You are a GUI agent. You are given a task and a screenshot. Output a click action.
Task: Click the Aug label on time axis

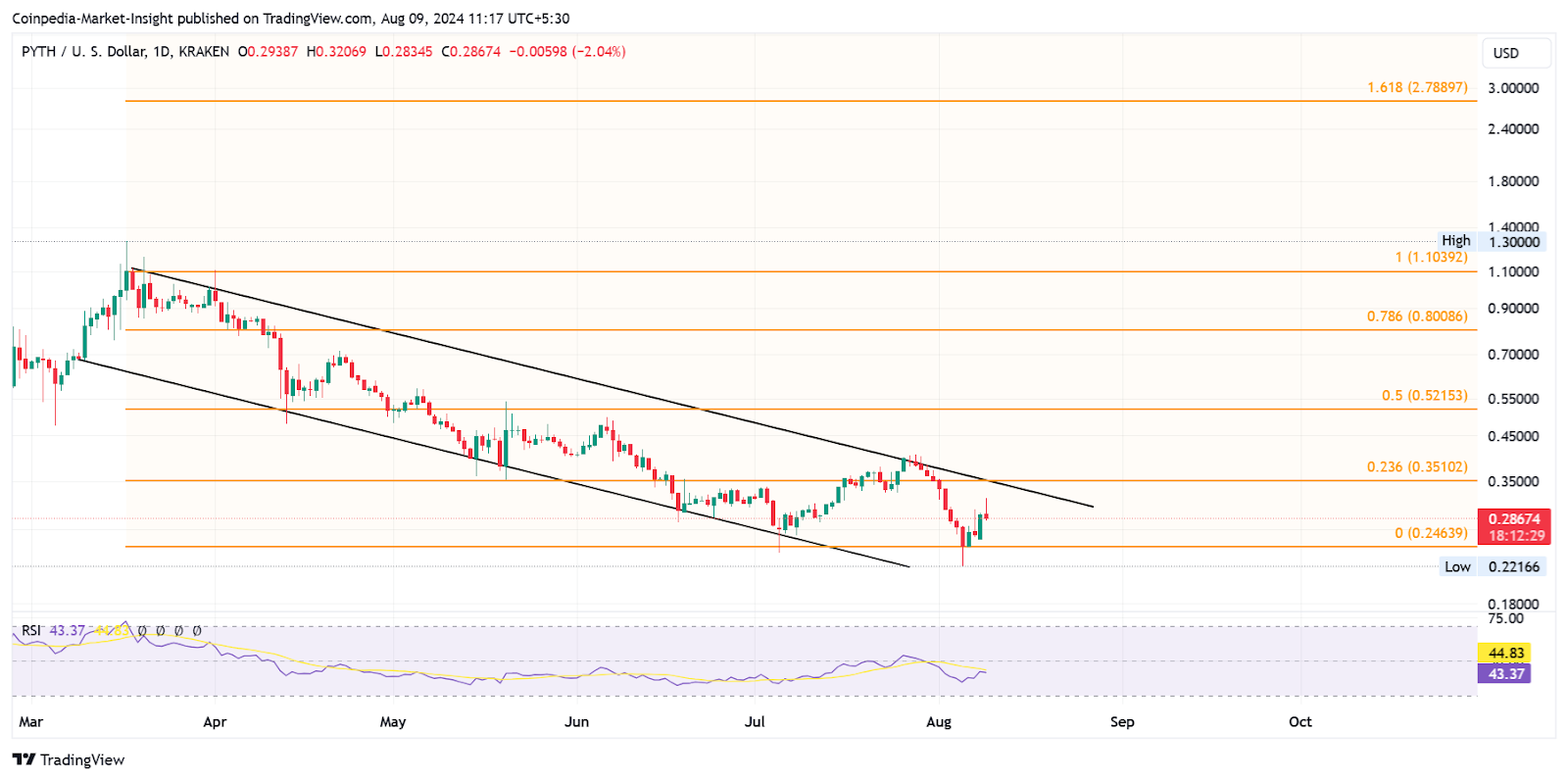point(939,721)
